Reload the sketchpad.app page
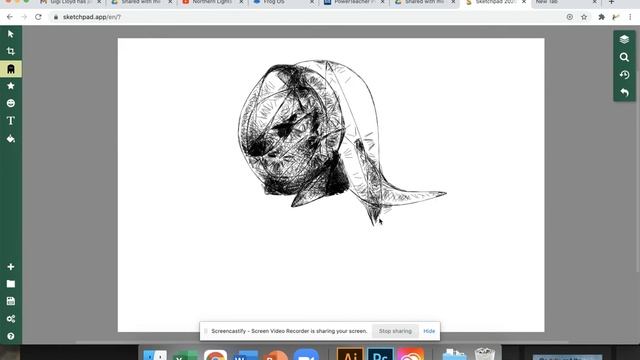Image resolution: width=640 pixels, height=360 pixels. (x=38, y=17)
